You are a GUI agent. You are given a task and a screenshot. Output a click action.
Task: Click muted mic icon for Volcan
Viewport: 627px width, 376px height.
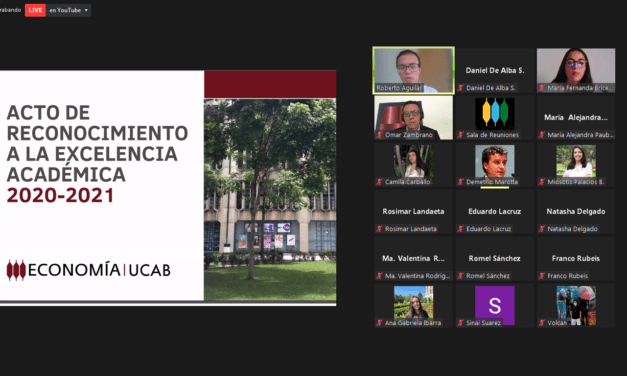coord(542,323)
